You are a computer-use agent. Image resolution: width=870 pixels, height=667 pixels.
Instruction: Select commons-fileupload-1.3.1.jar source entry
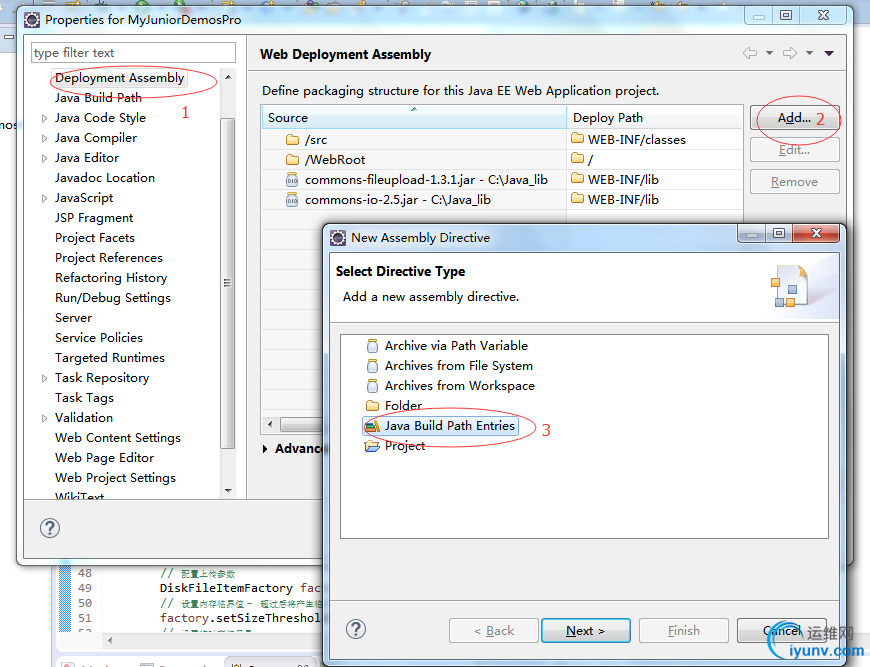(x=426, y=180)
